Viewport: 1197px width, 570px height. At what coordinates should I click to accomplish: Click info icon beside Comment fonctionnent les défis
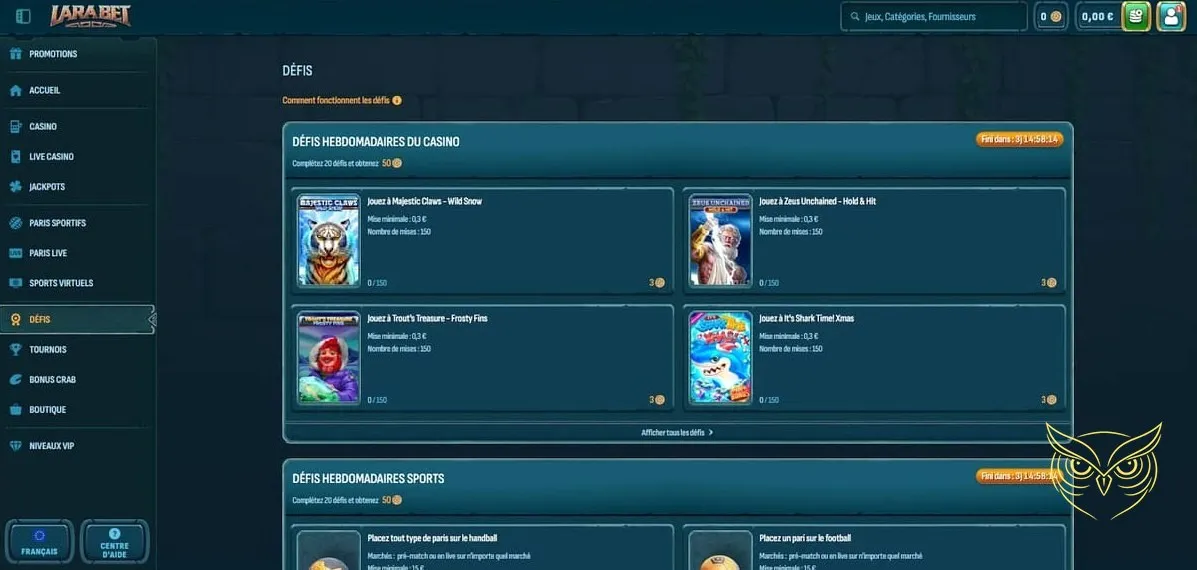point(397,100)
